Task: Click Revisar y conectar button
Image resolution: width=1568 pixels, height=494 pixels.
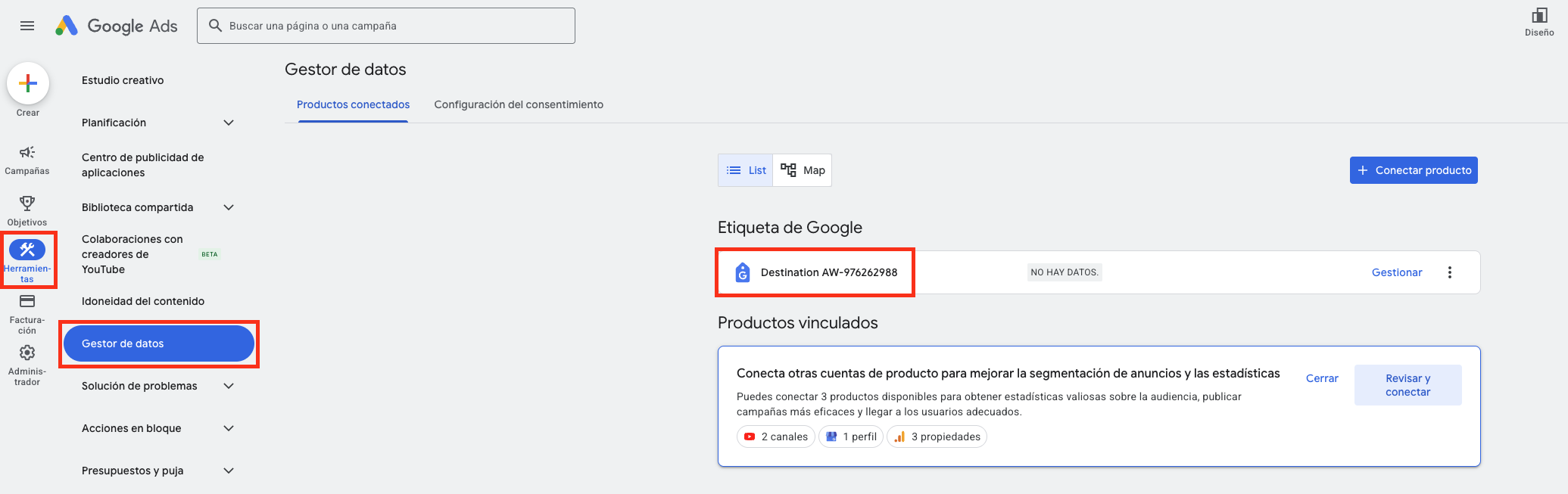Action: [1408, 385]
